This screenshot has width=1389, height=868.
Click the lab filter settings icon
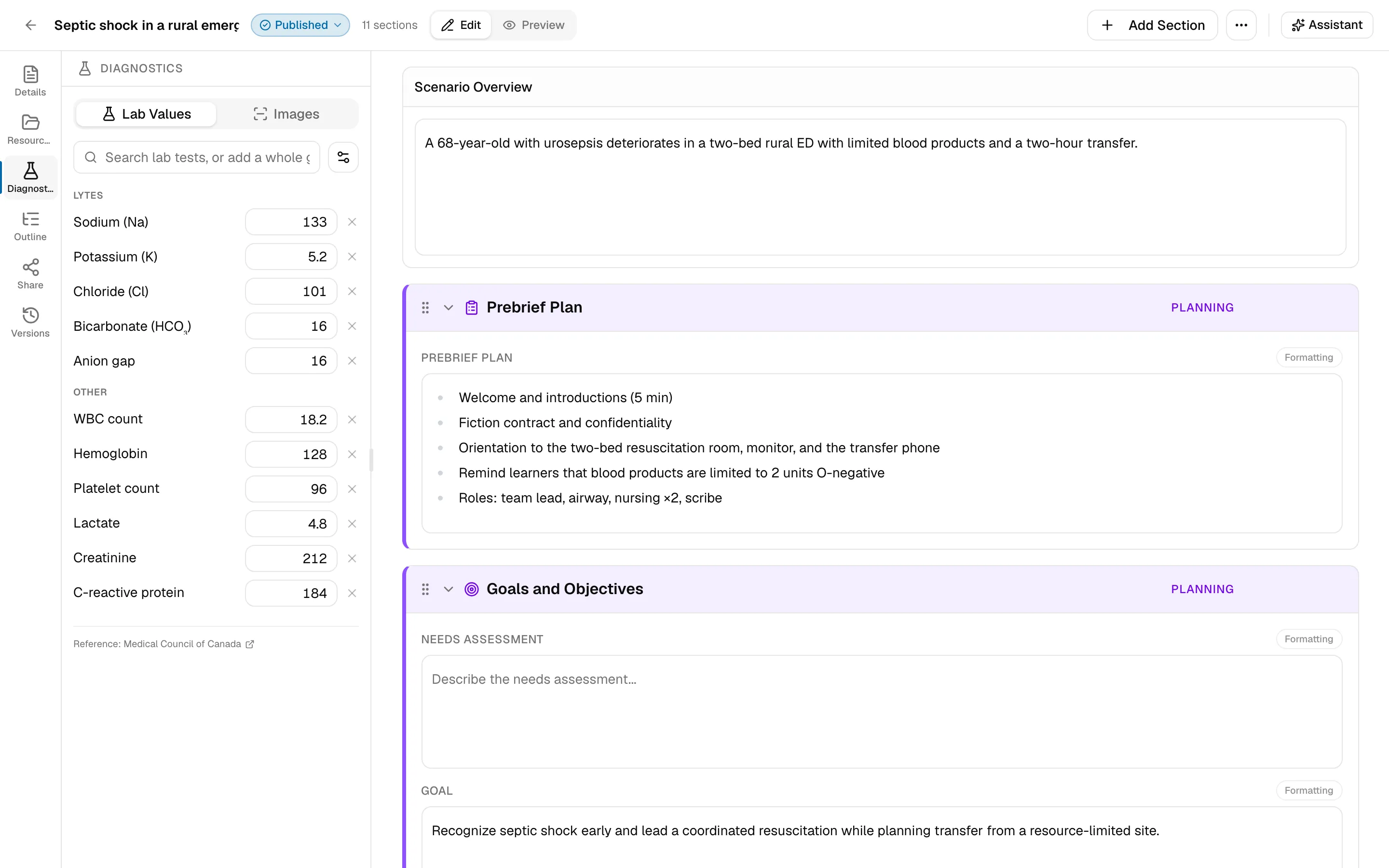click(343, 157)
